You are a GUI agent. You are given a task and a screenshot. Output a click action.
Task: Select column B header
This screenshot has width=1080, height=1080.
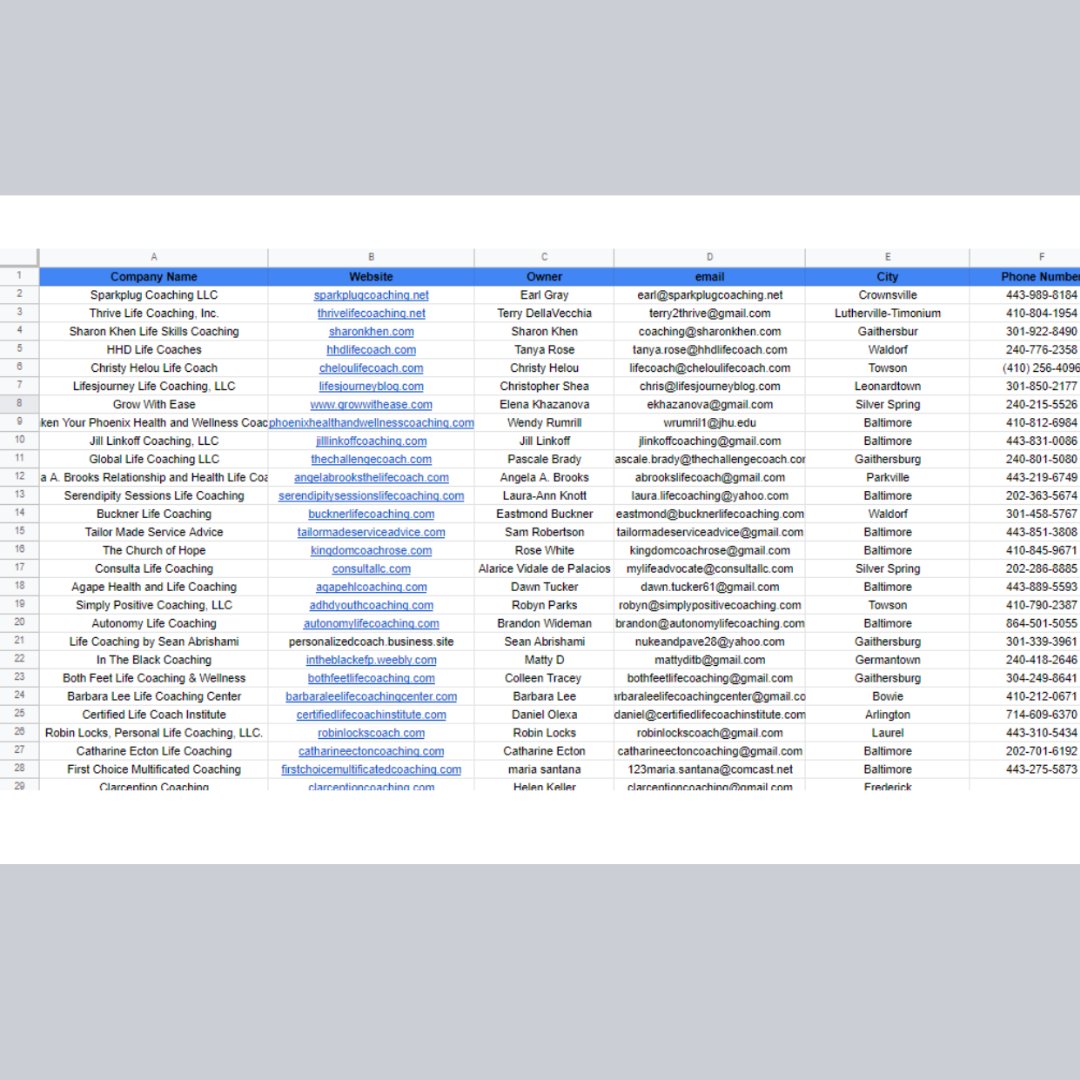[370, 256]
